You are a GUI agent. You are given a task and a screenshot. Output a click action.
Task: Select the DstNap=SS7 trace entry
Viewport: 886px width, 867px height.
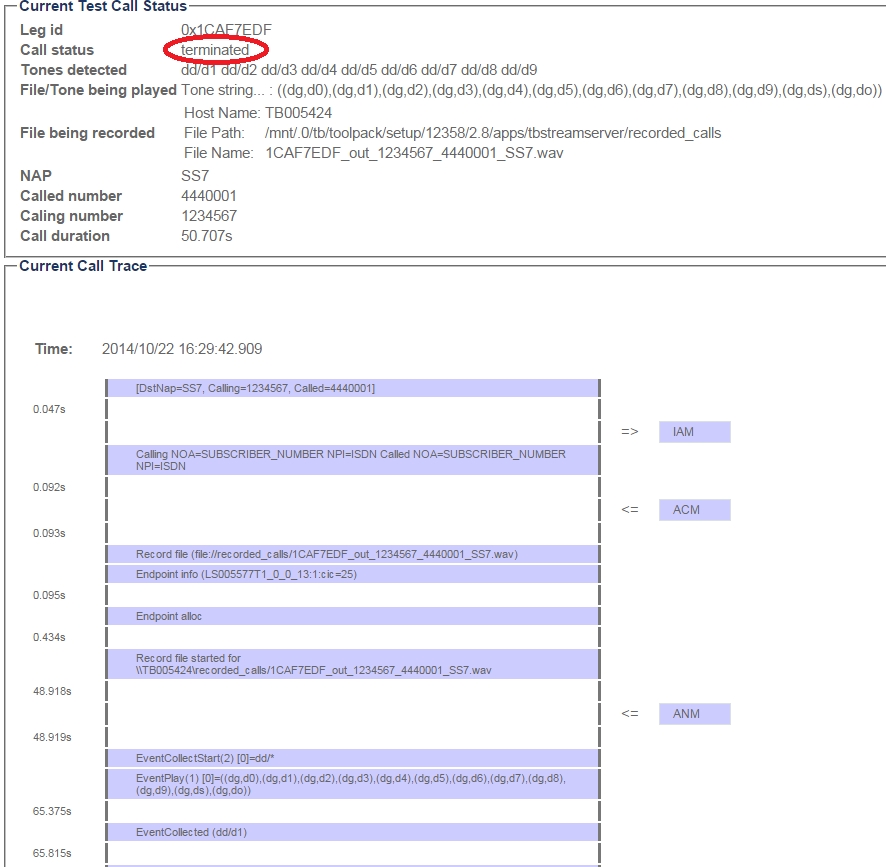[x=353, y=388]
